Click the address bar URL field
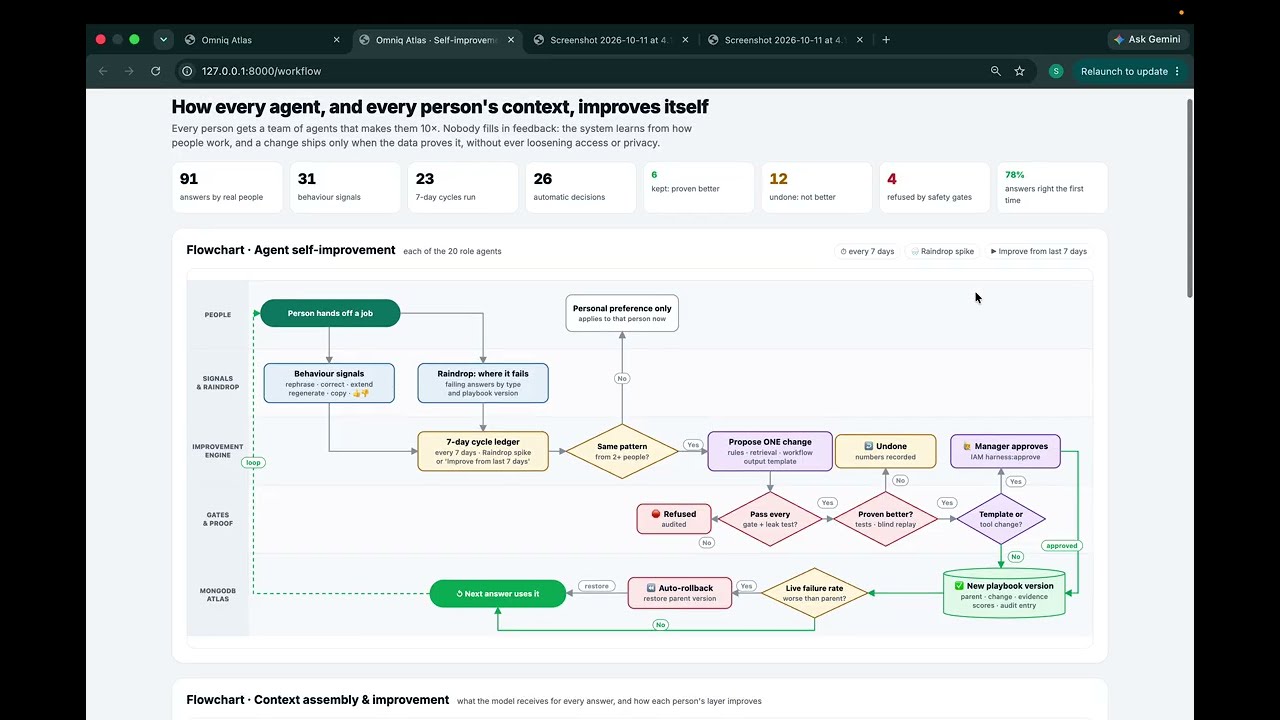The image size is (1280, 720). [x=580, y=71]
